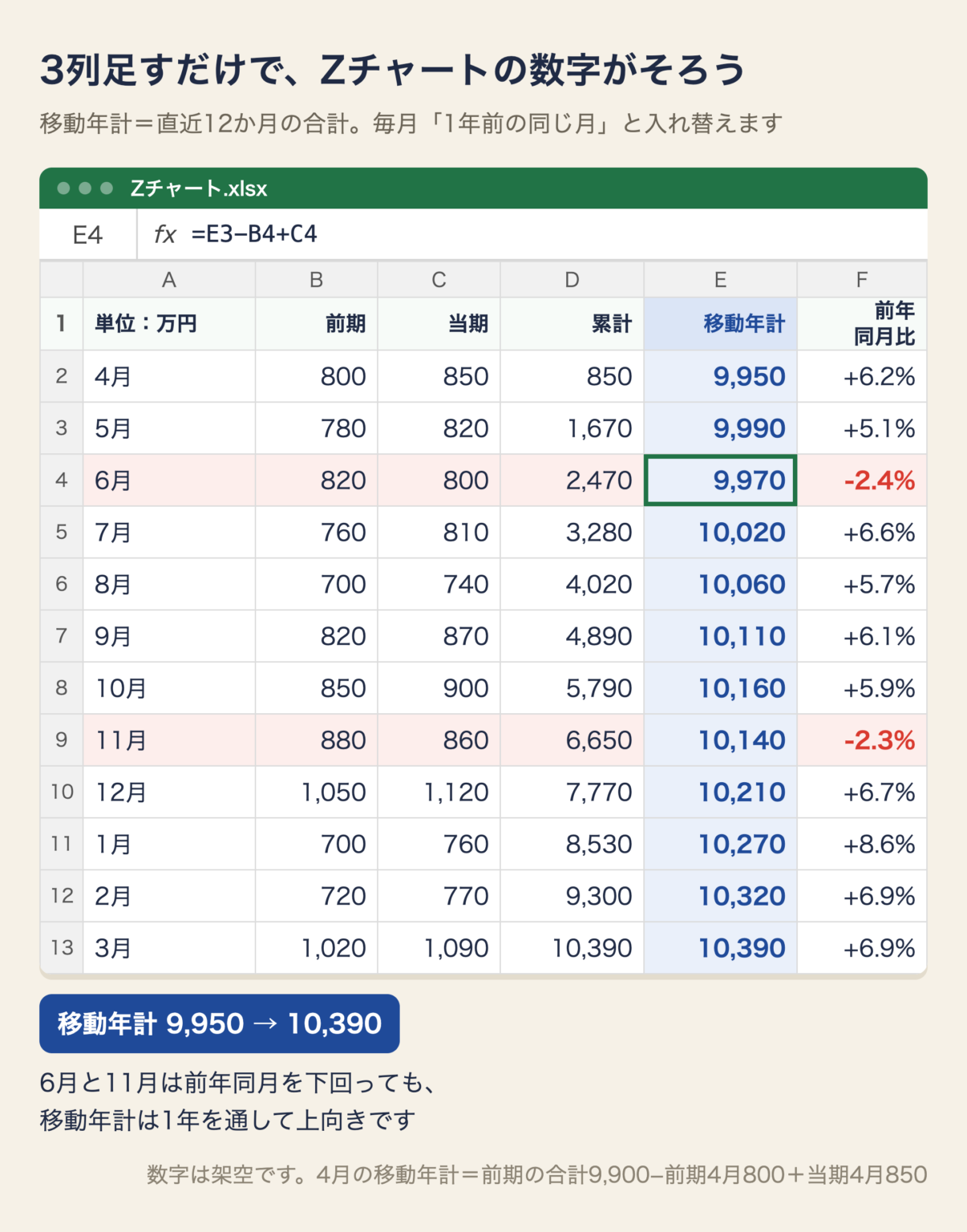
Task: Click the +6.2% cell
Action: (x=862, y=376)
